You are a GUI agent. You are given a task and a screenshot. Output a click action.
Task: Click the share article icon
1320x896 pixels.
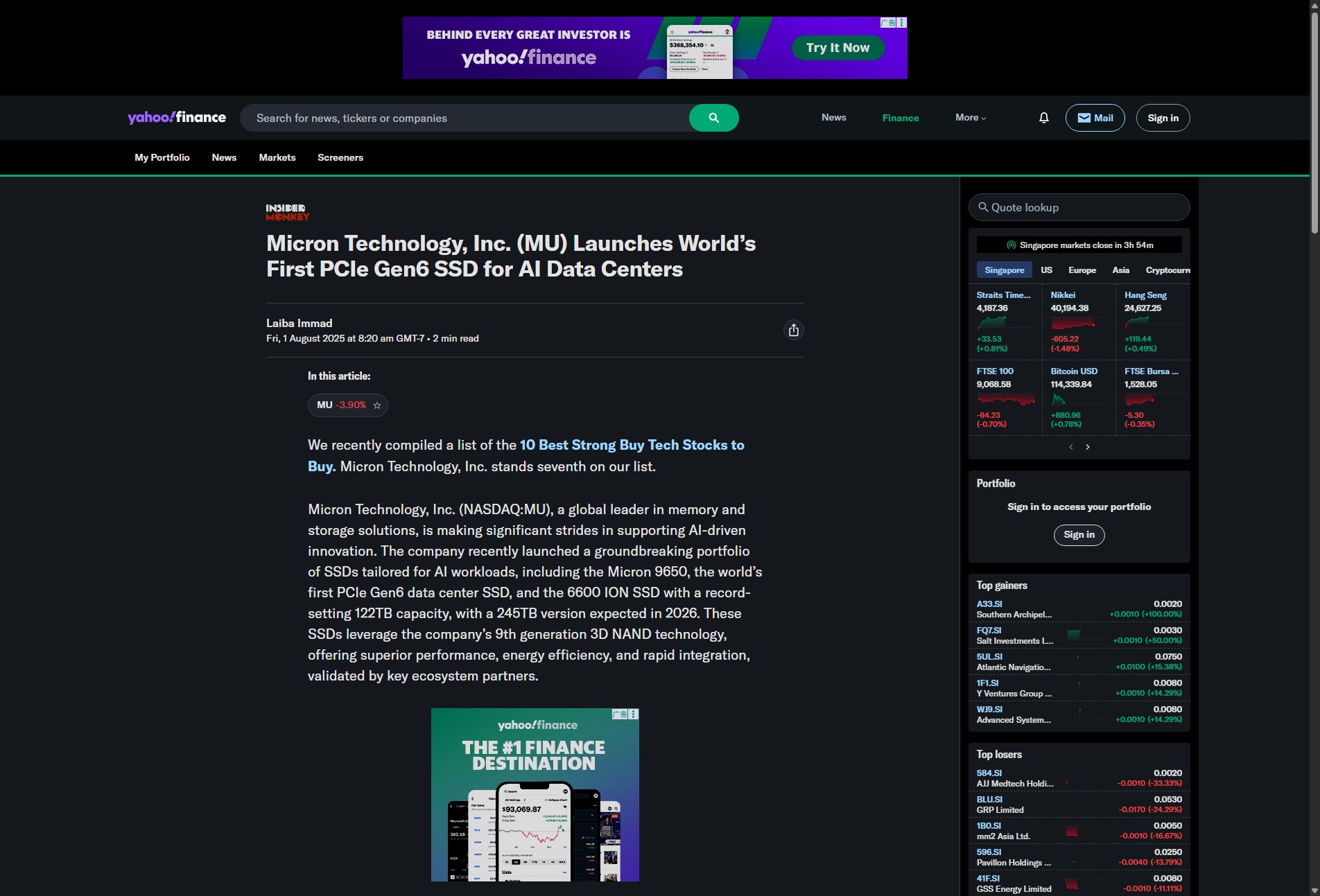click(x=793, y=330)
